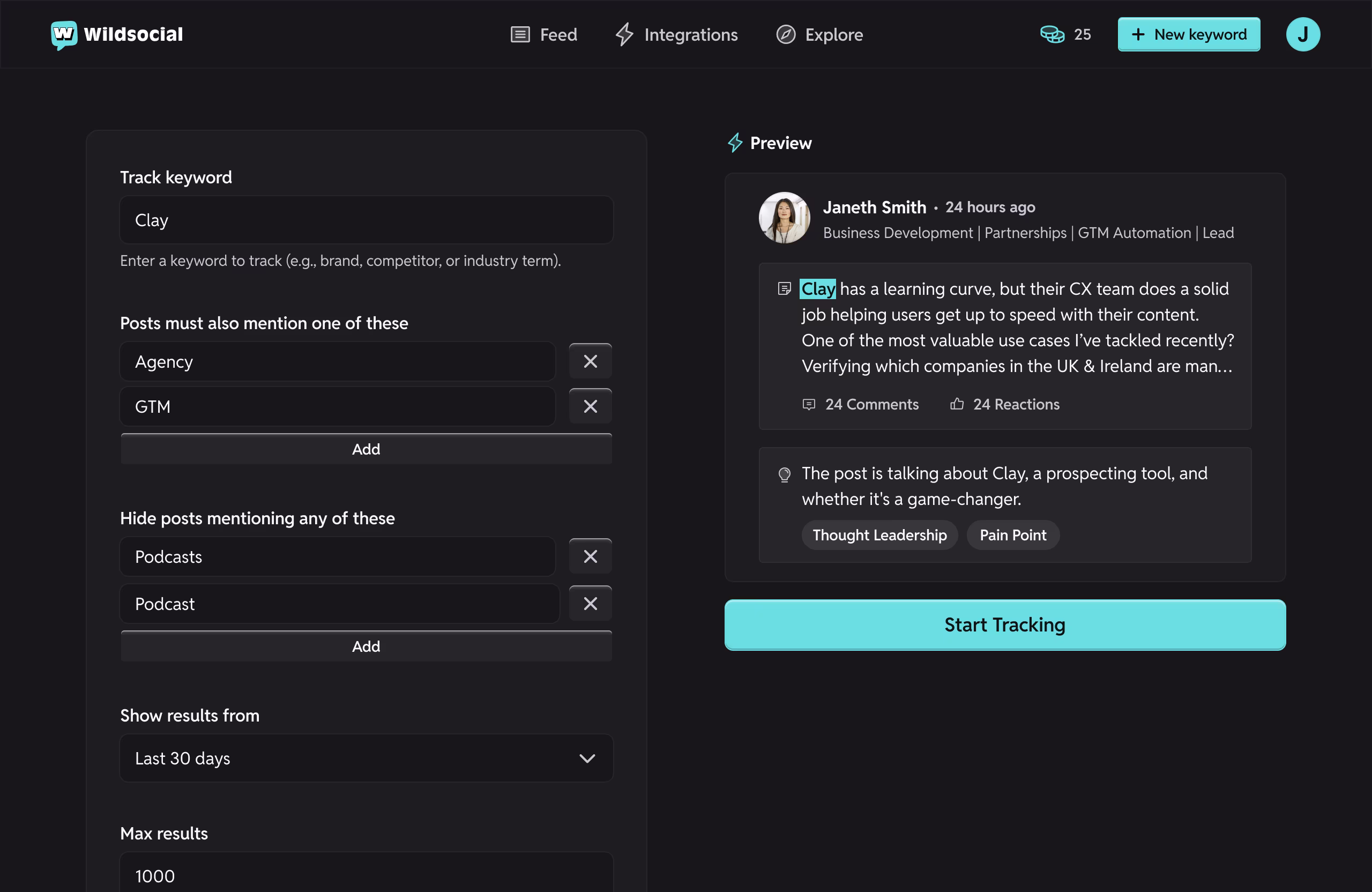
Task: Open the J user avatar menu
Action: point(1302,35)
